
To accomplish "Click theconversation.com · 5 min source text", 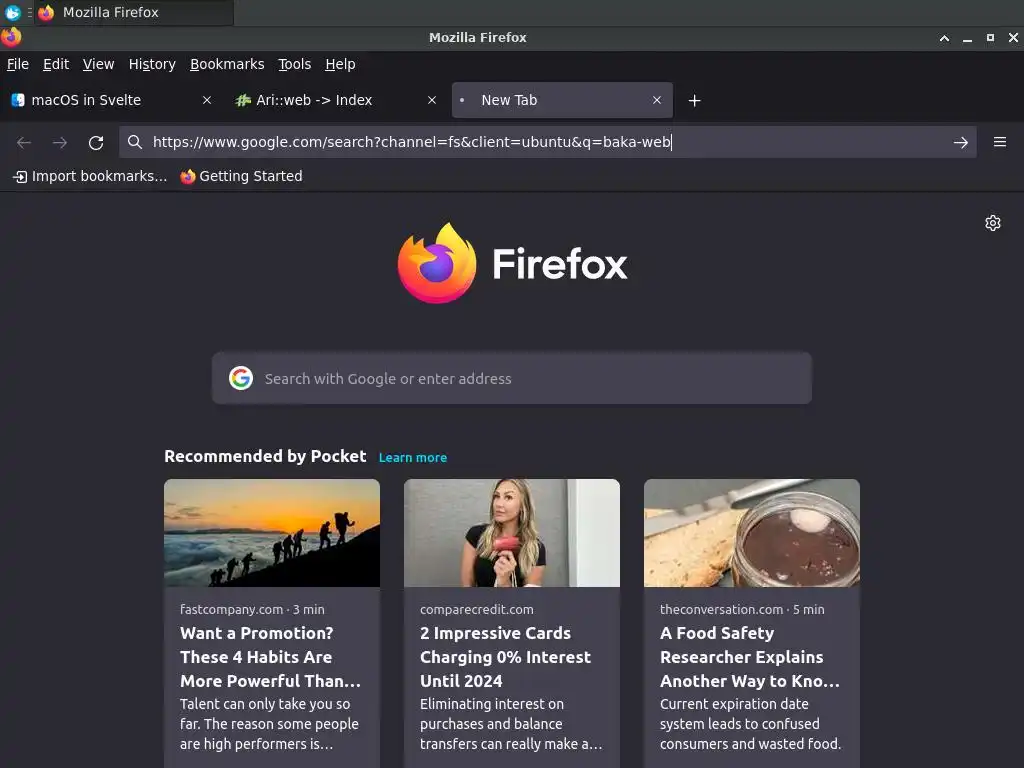I will tap(742, 609).
